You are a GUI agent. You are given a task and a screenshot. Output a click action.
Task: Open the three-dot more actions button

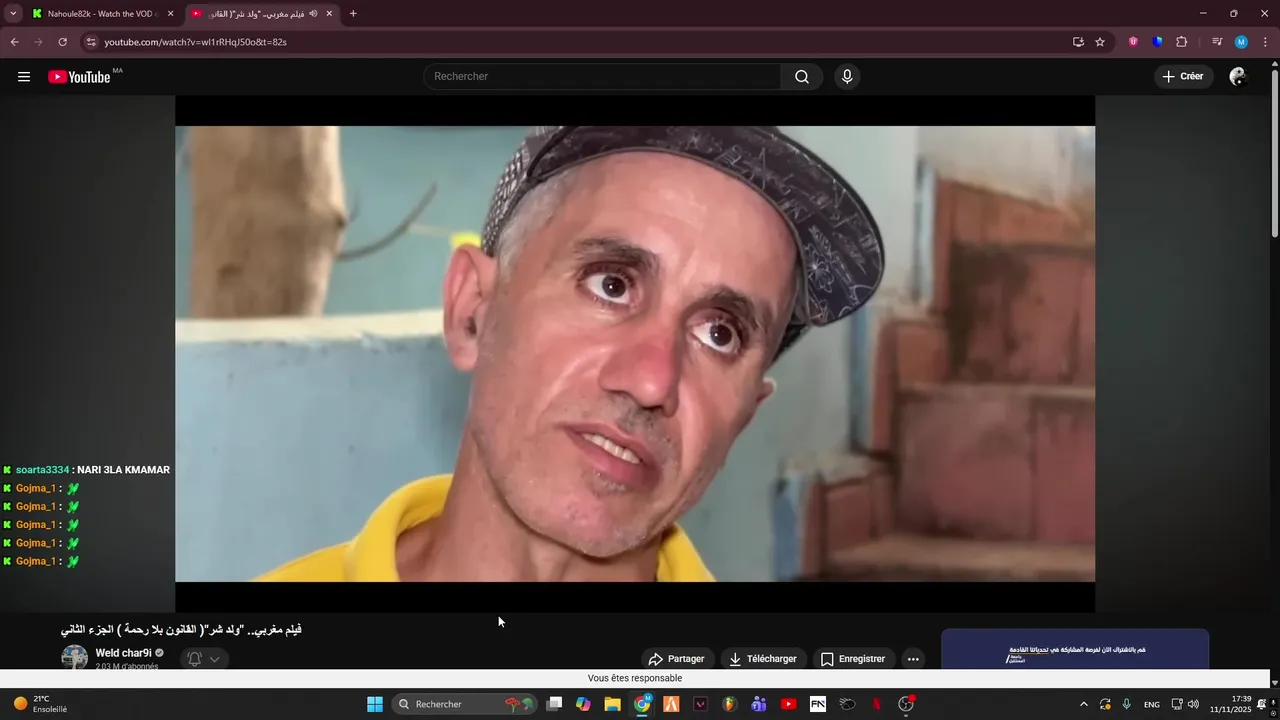(912, 659)
